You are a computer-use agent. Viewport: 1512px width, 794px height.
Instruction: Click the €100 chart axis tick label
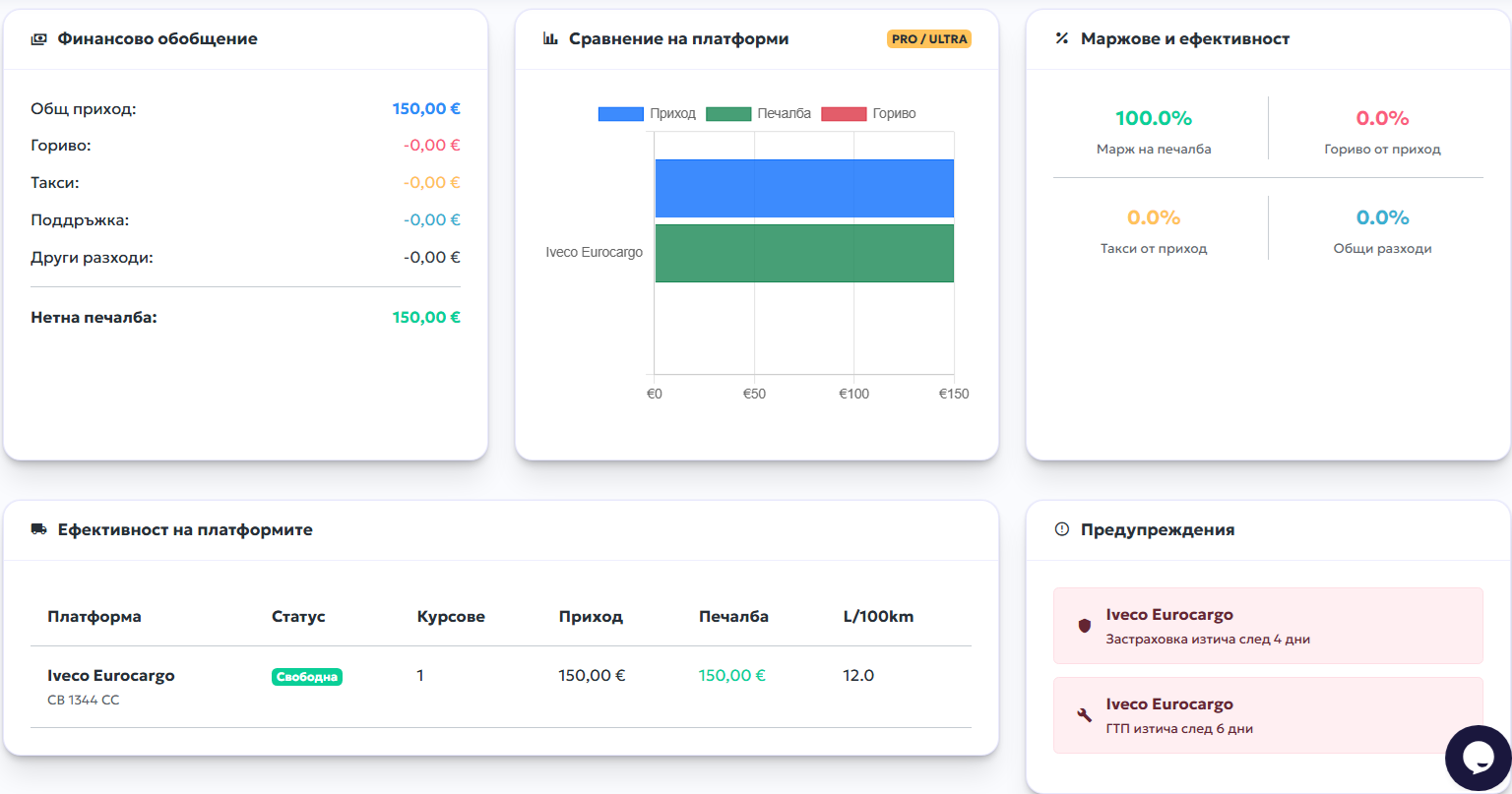coord(853,394)
